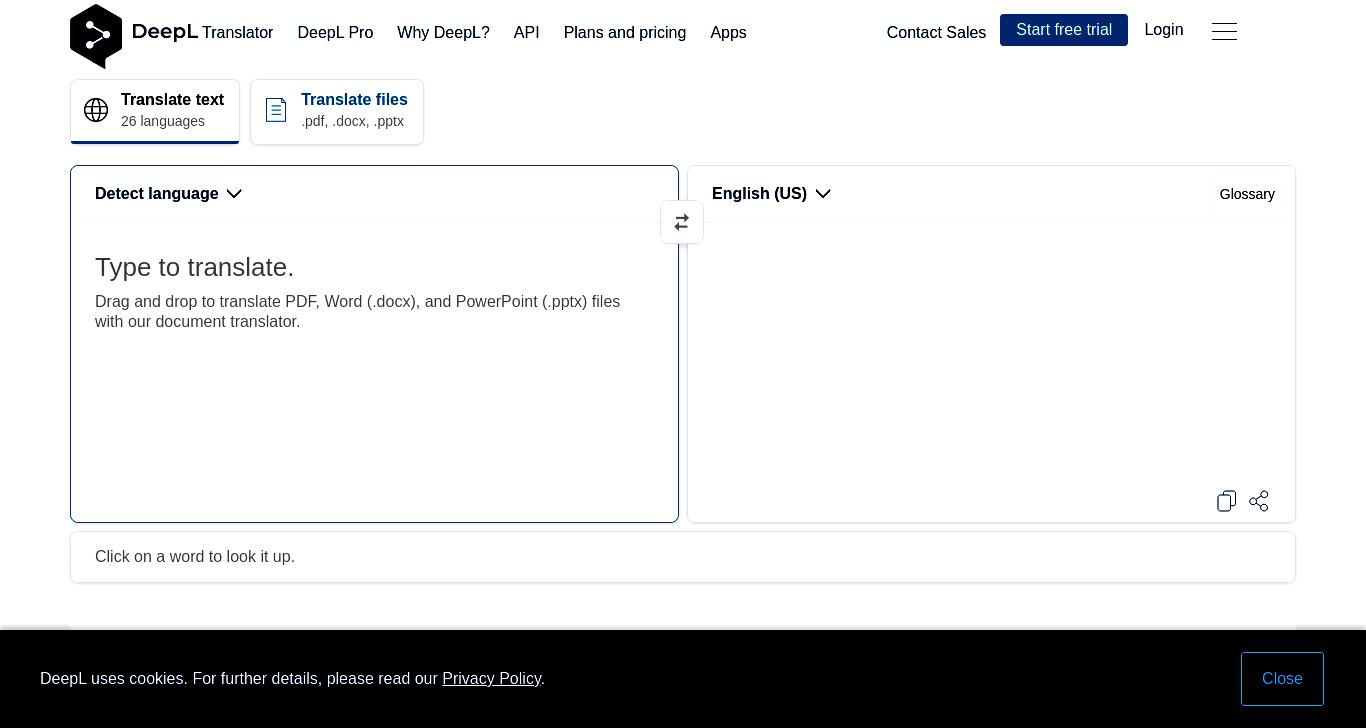Click Contact Sales link
This screenshot has height=728, width=1366.
click(x=936, y=33)
